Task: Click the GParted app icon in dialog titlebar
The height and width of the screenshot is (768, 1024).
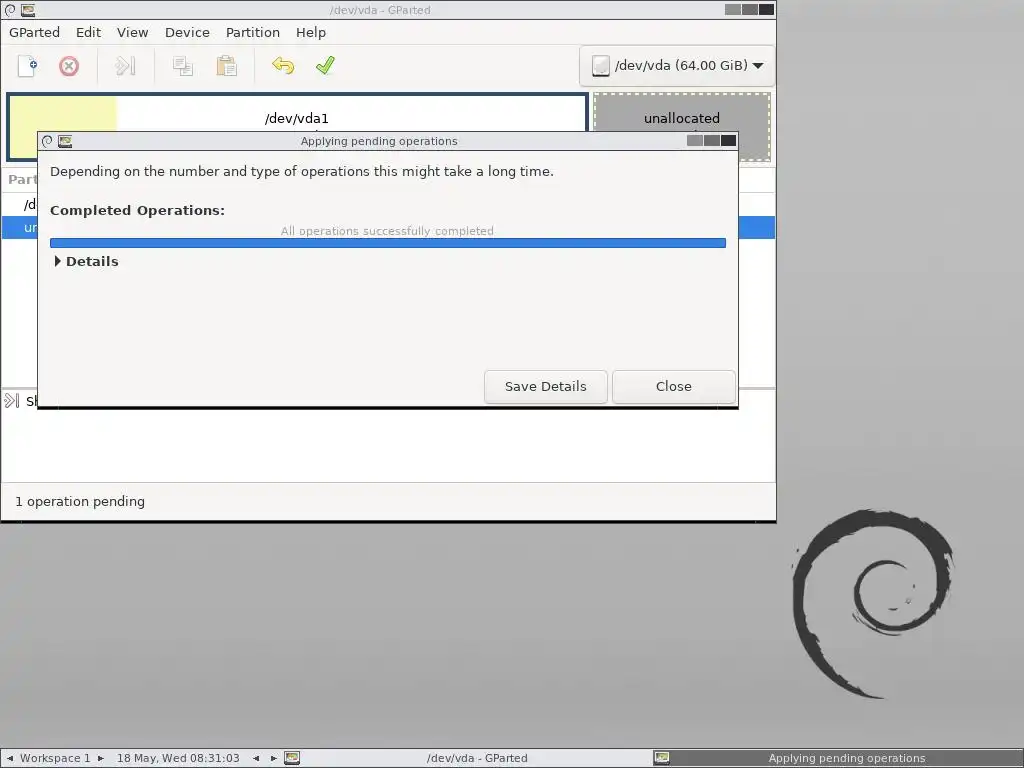Action: [x=65, y=141]
